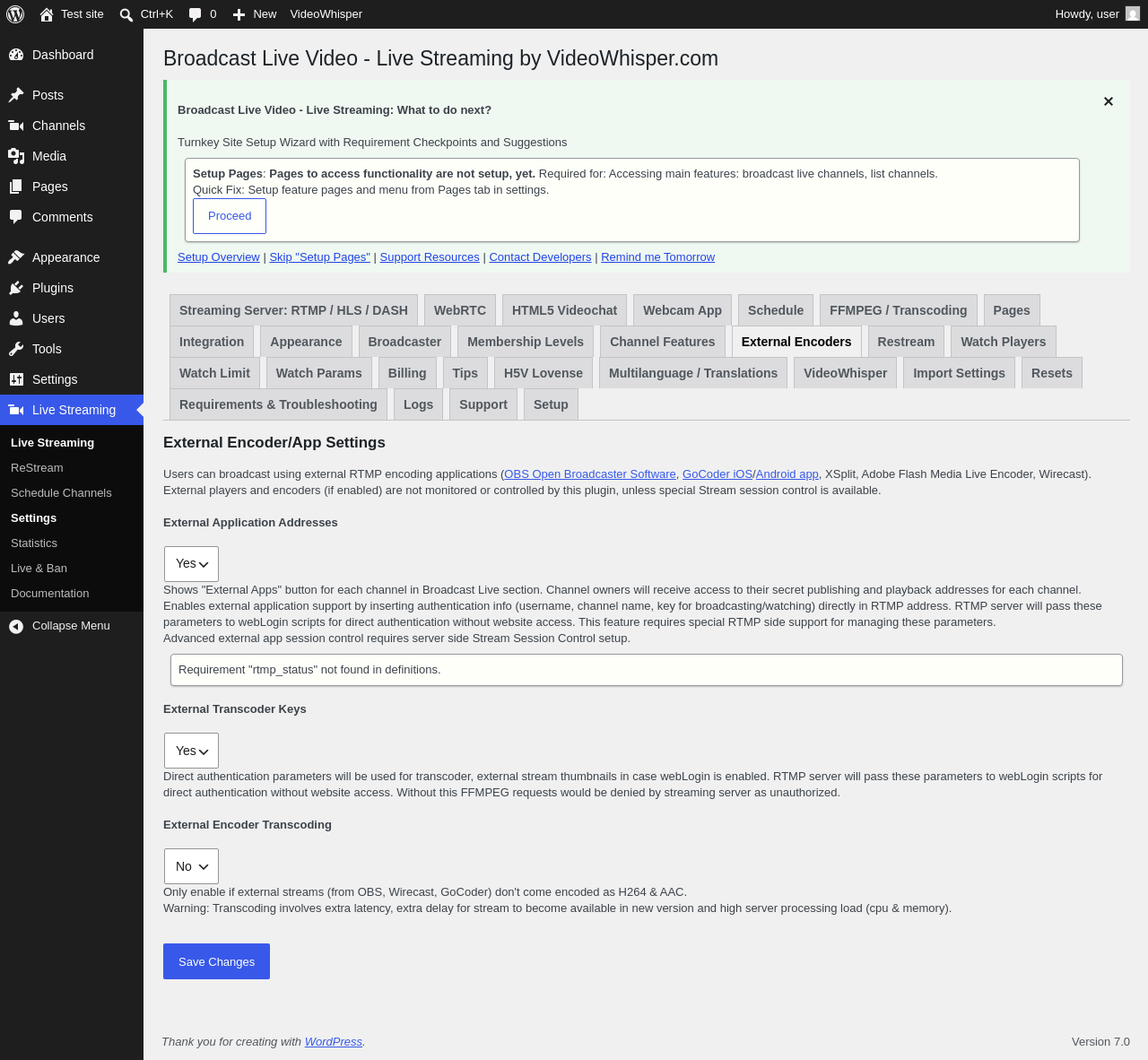1148x1060 pixels.
Task: Open OBS Open Broadcaster Software link
Action: click(x=590, y=474)
